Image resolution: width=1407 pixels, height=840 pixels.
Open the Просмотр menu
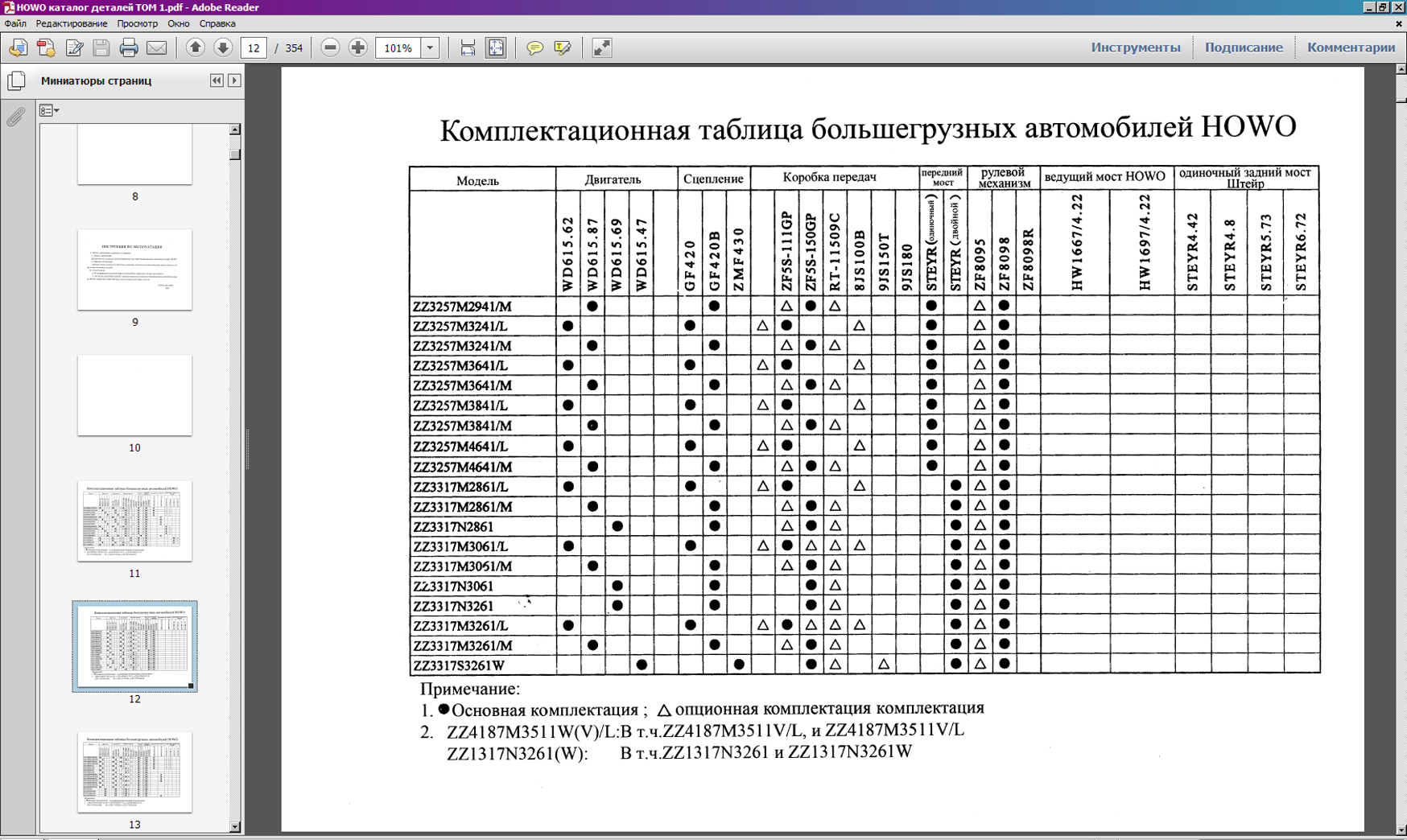pos(137,23)
